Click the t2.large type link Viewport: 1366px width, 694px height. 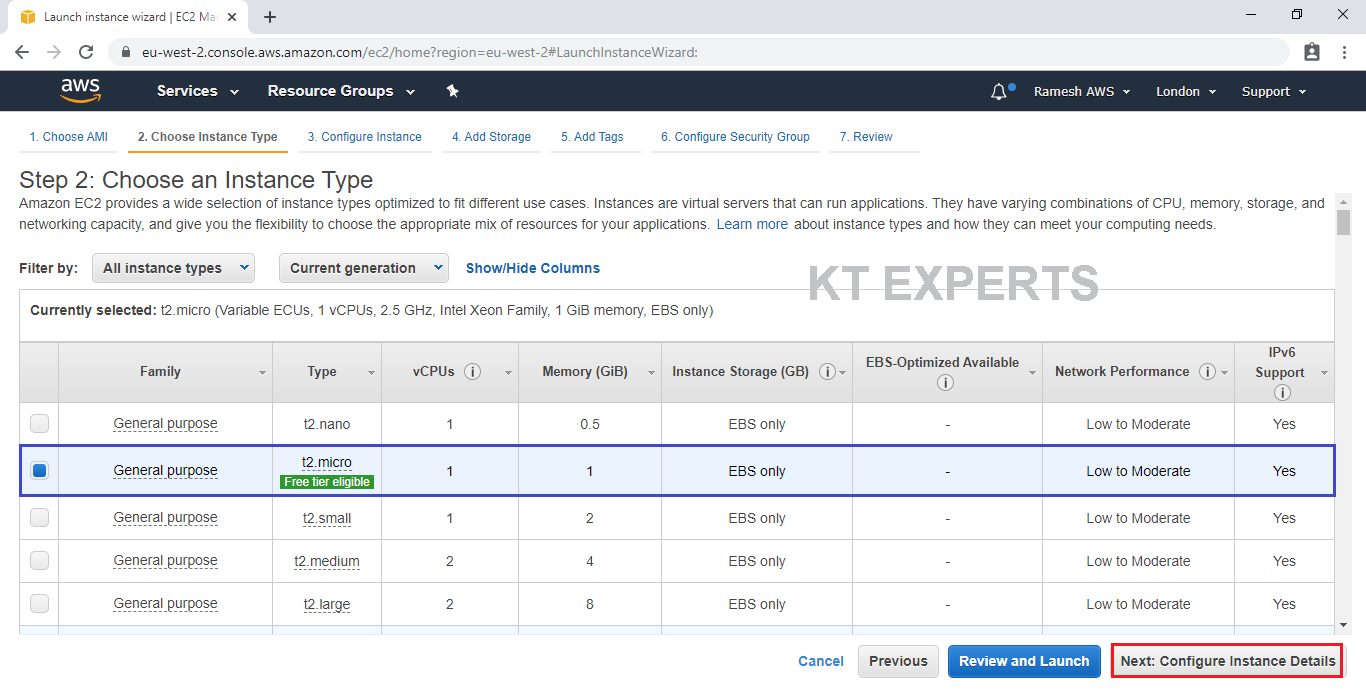[x=327, y=604]
